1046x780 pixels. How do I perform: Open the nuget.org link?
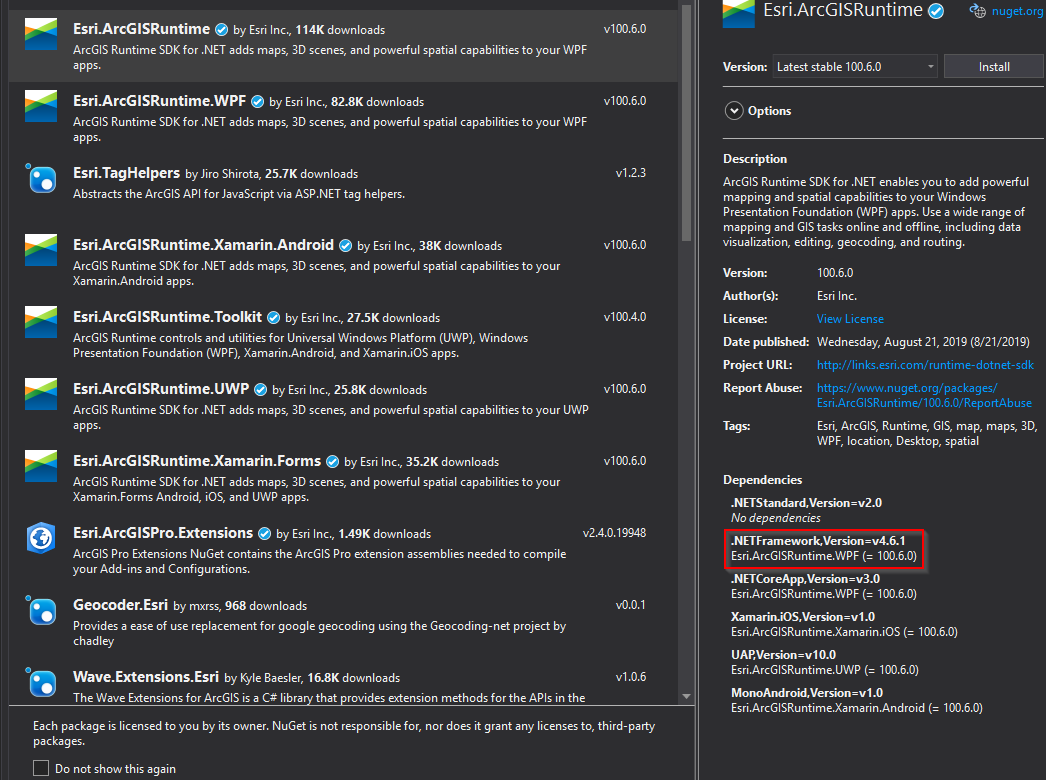pos(1017,11)
